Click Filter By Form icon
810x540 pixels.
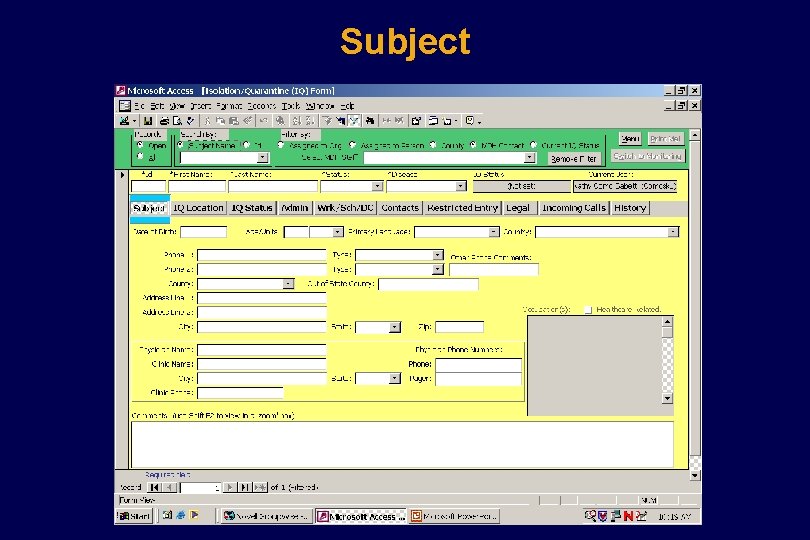point(340,121)
